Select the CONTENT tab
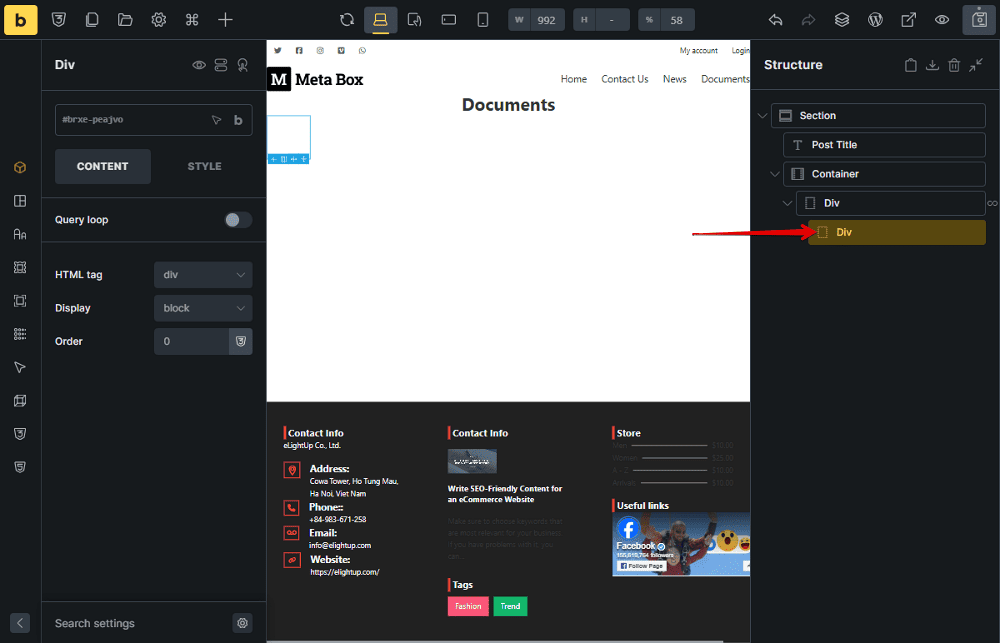 102,166
